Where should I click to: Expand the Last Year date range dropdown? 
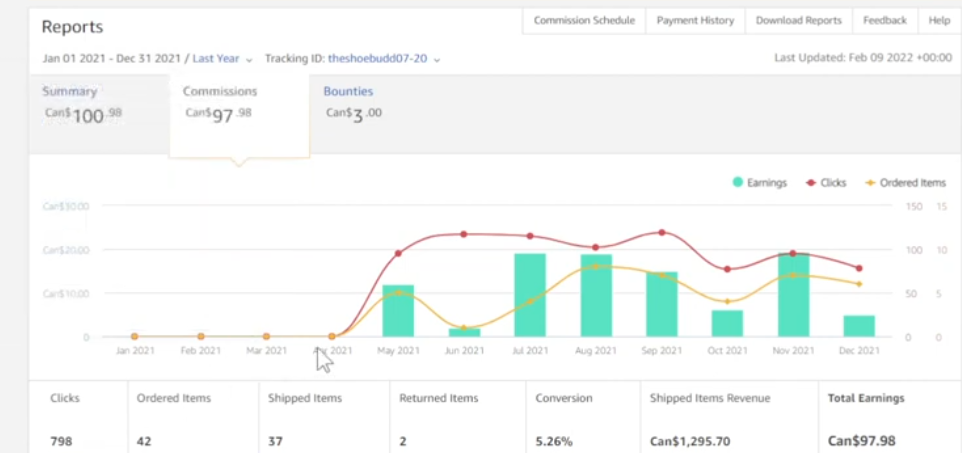(x=249, y=60)
